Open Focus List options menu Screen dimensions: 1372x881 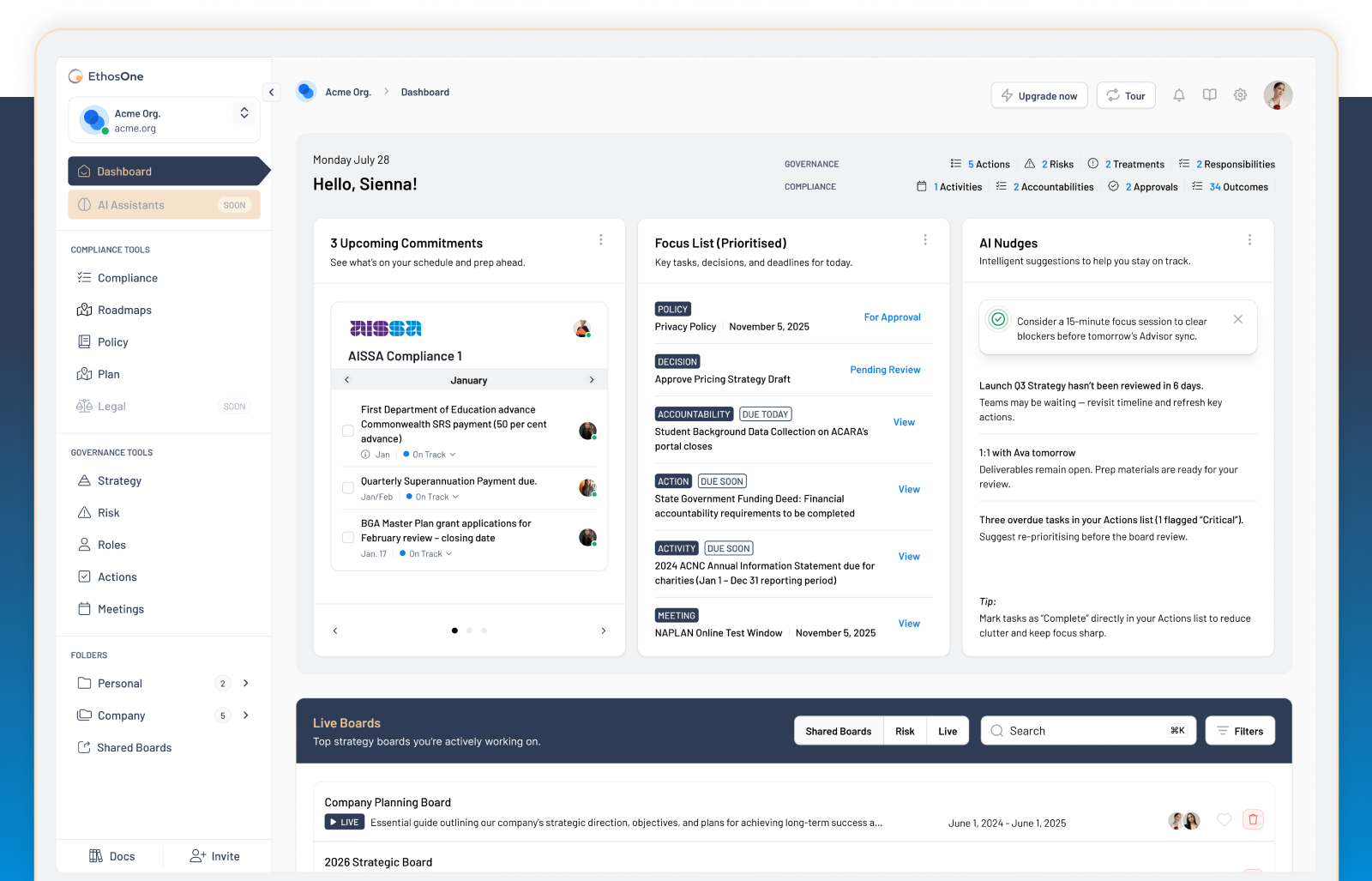(924, 240)
